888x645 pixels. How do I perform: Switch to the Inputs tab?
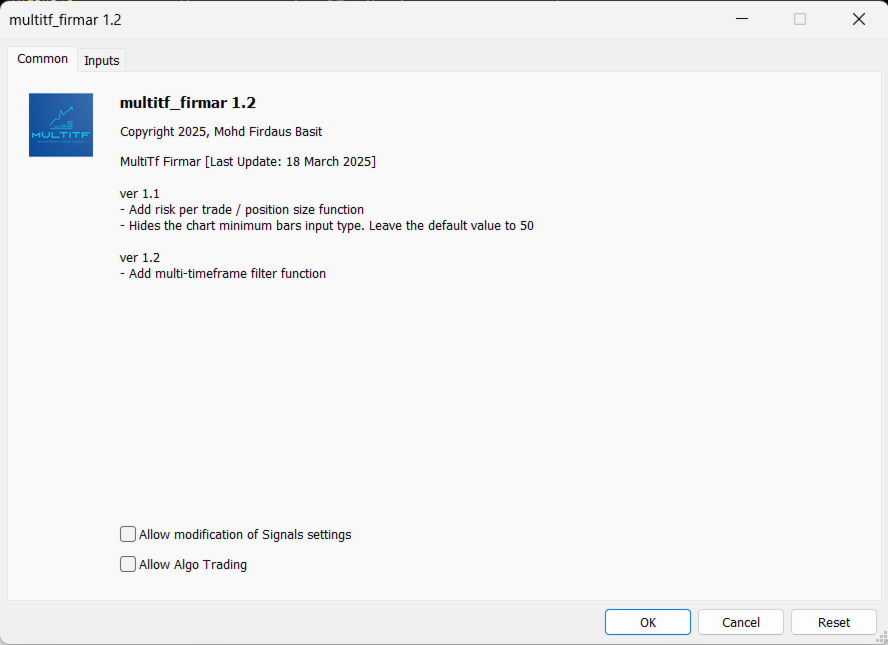tap(101, 60)
